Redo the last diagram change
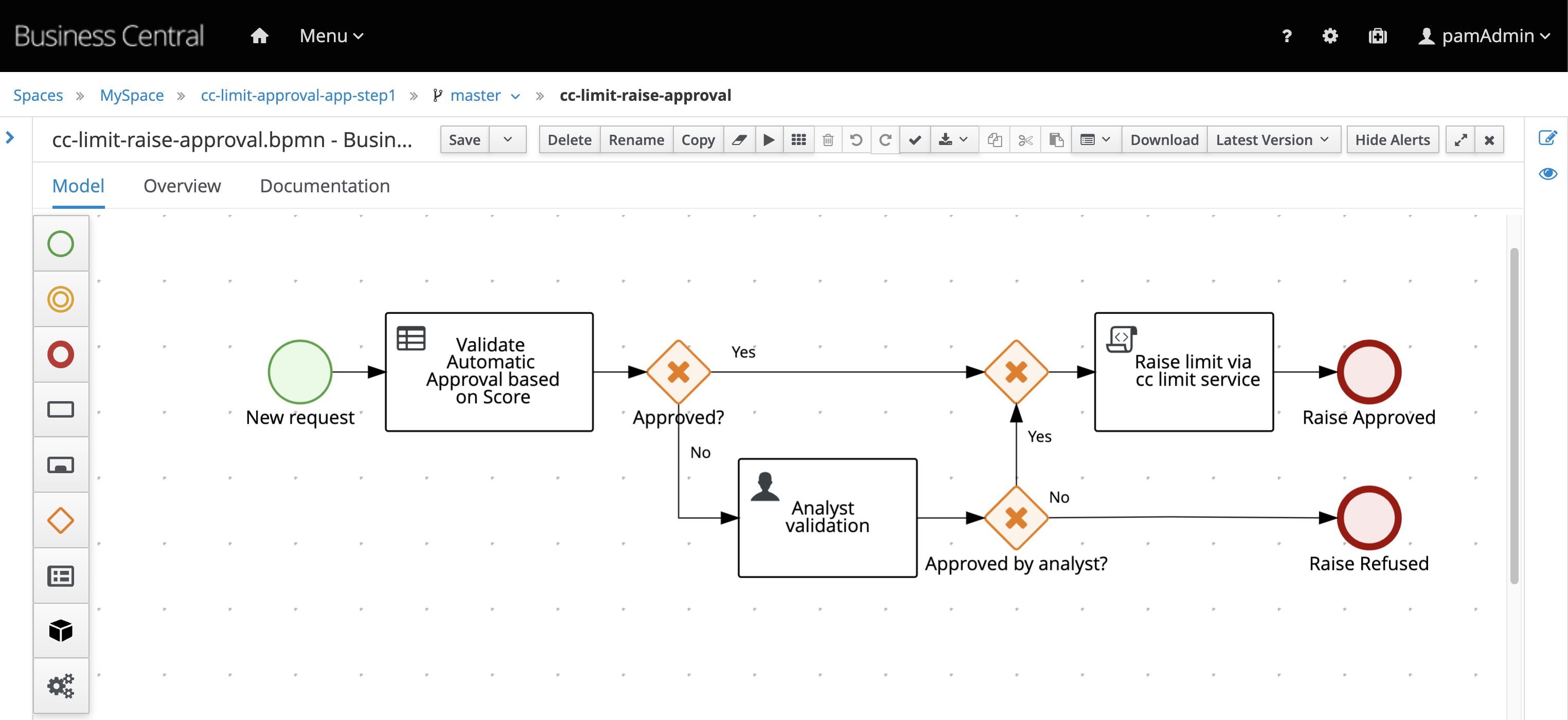 pos(885,140)
